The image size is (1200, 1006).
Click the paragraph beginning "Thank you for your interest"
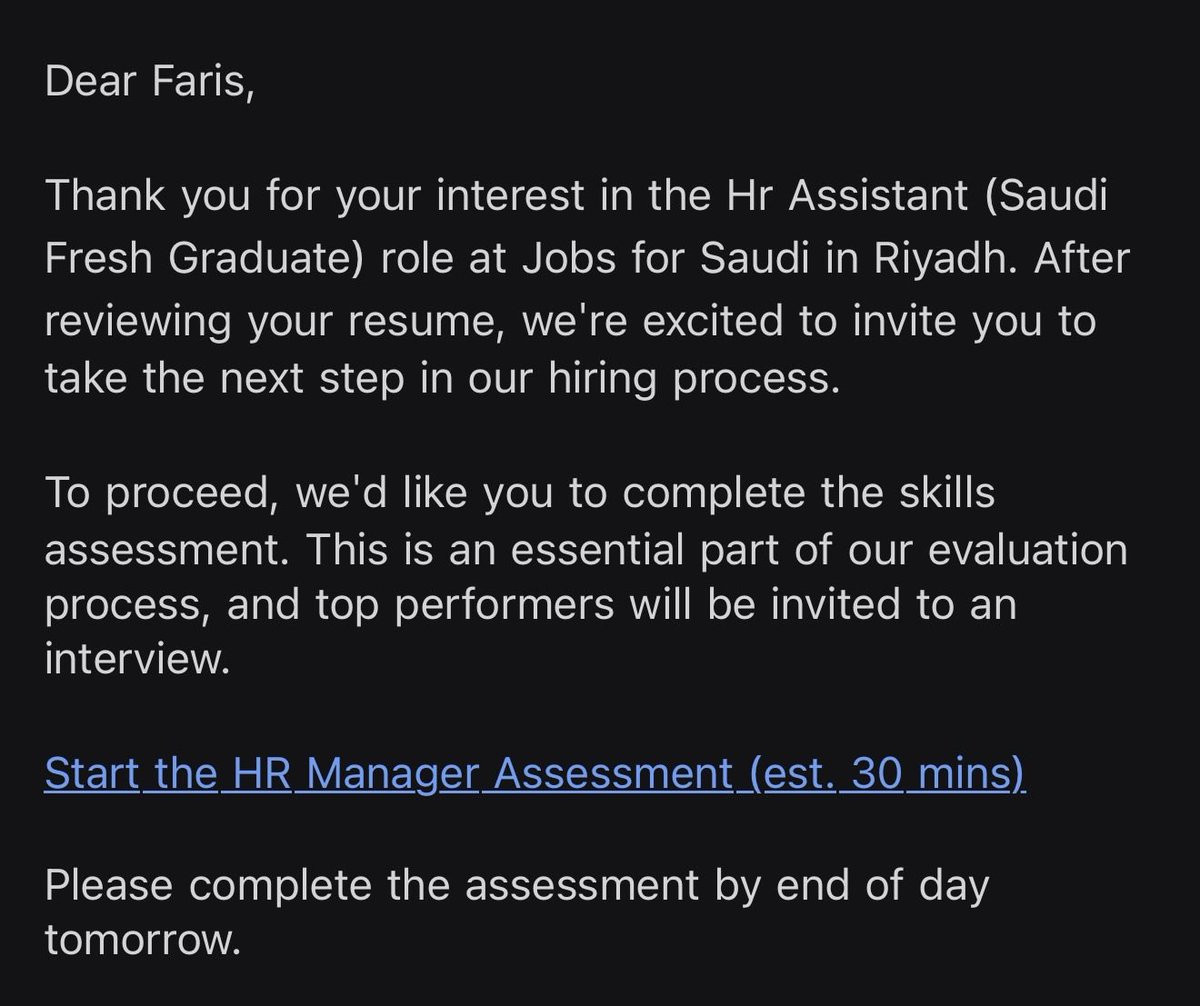587,289
